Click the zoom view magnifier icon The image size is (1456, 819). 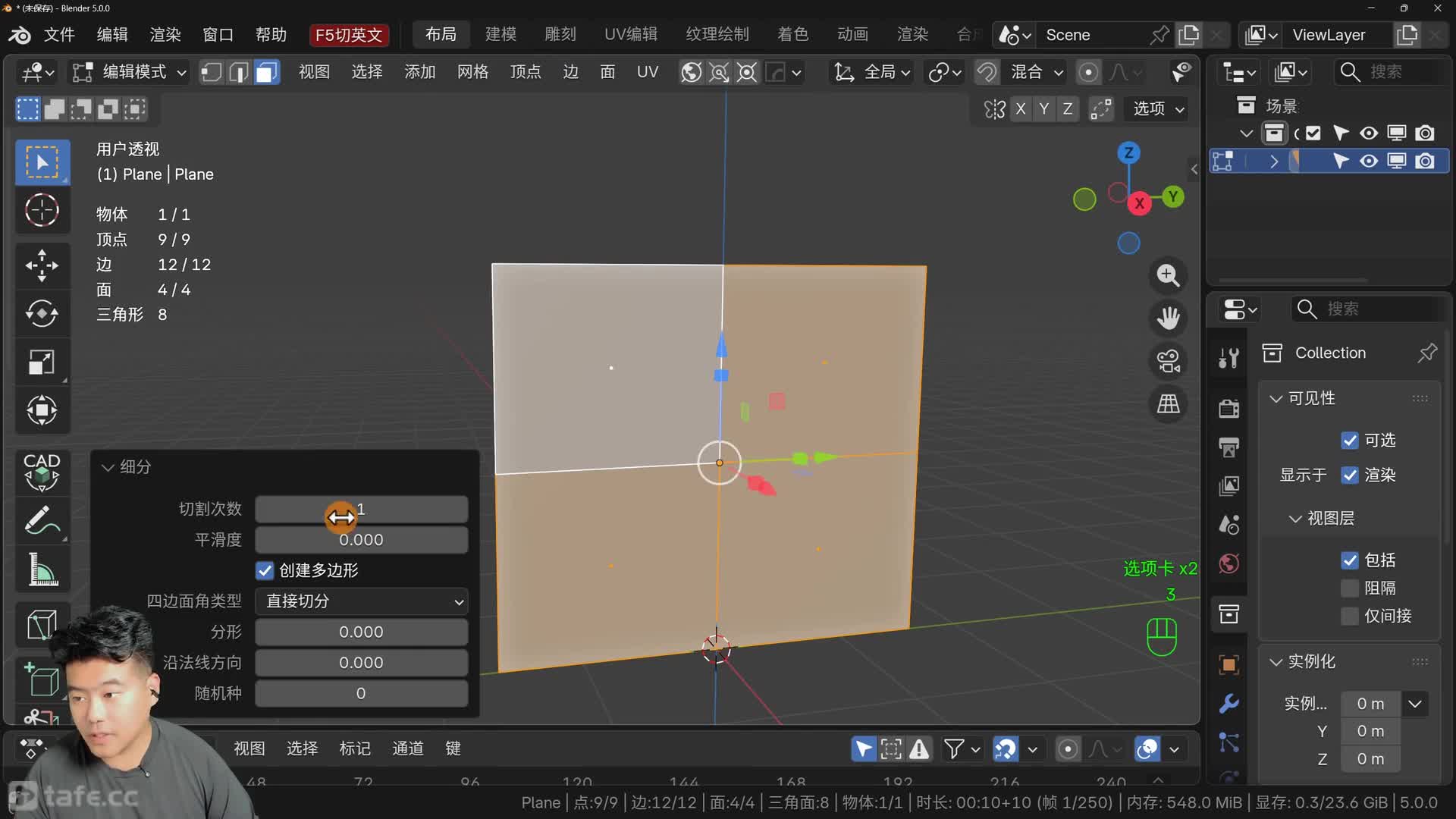(x=1168, y=275)
